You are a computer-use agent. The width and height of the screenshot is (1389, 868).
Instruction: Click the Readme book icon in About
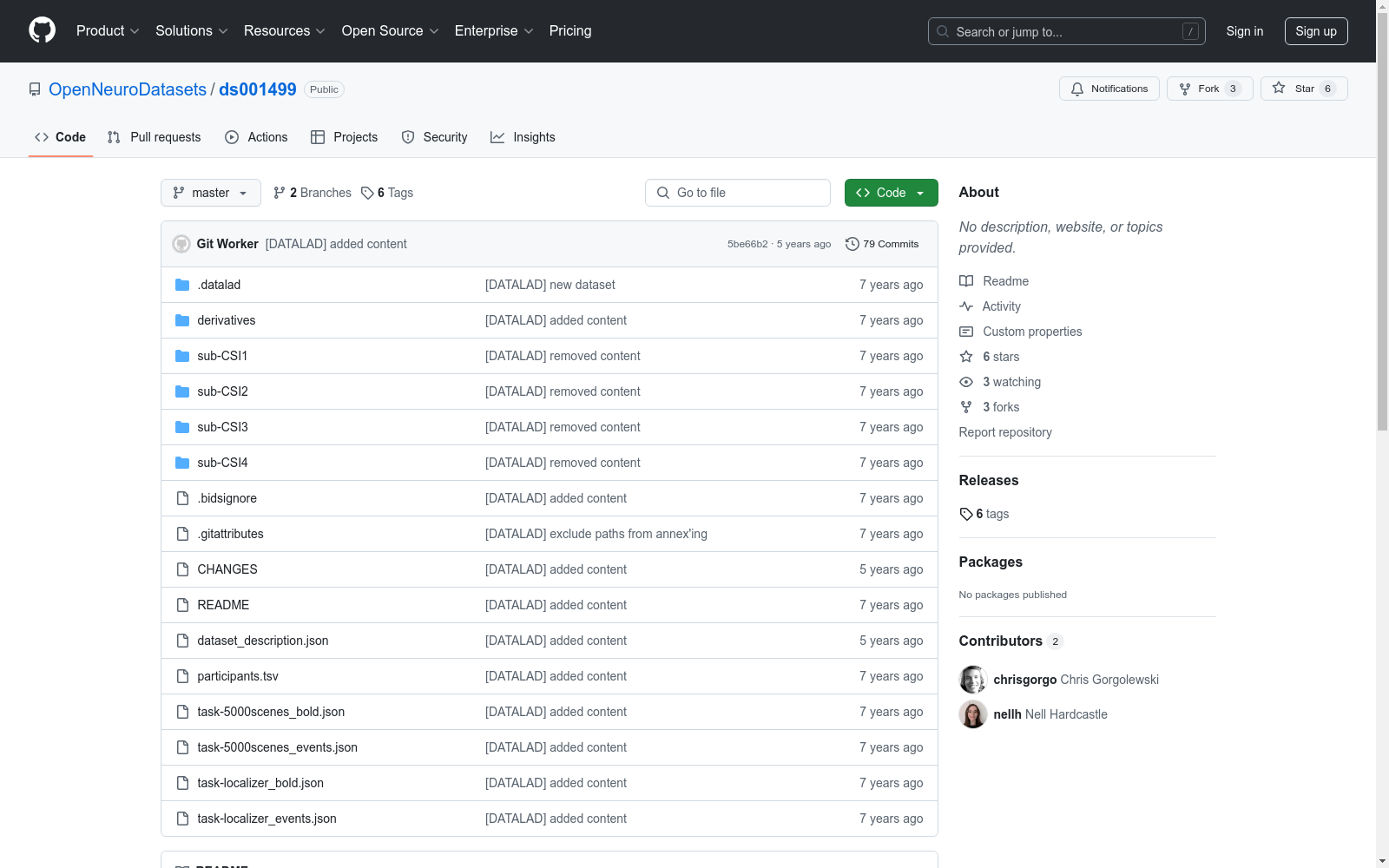pyautogui.click(x=966, y=281)
